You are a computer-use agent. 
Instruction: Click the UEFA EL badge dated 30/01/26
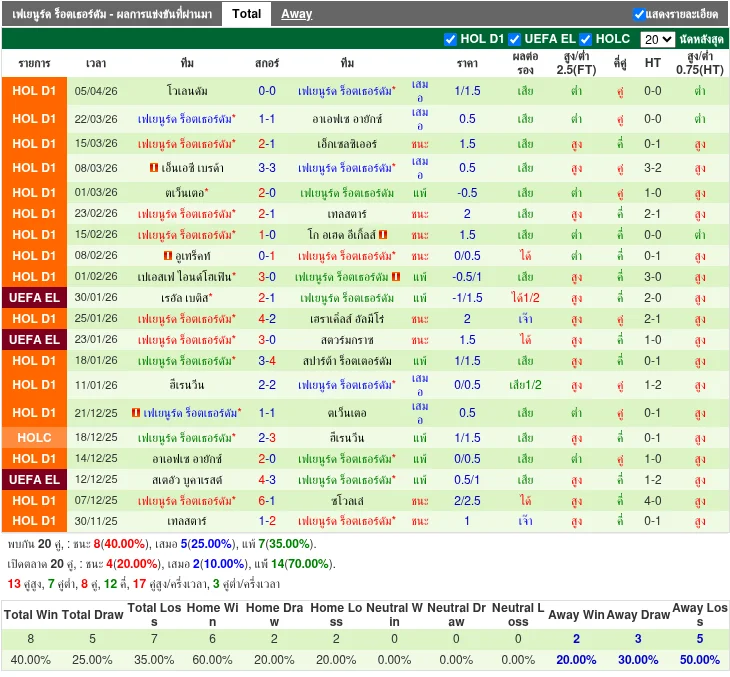coord(34,298)
